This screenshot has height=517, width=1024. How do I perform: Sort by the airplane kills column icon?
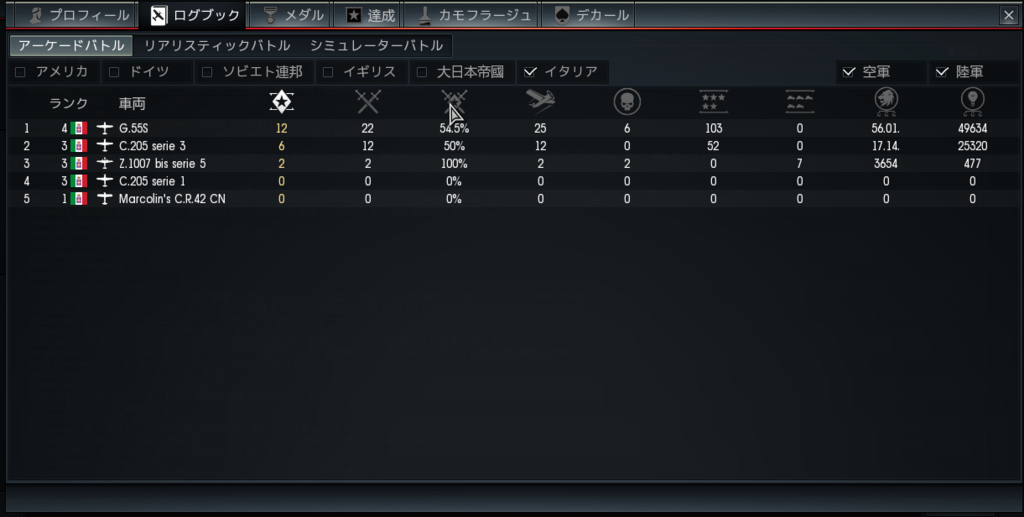click(x=540, y=102)
